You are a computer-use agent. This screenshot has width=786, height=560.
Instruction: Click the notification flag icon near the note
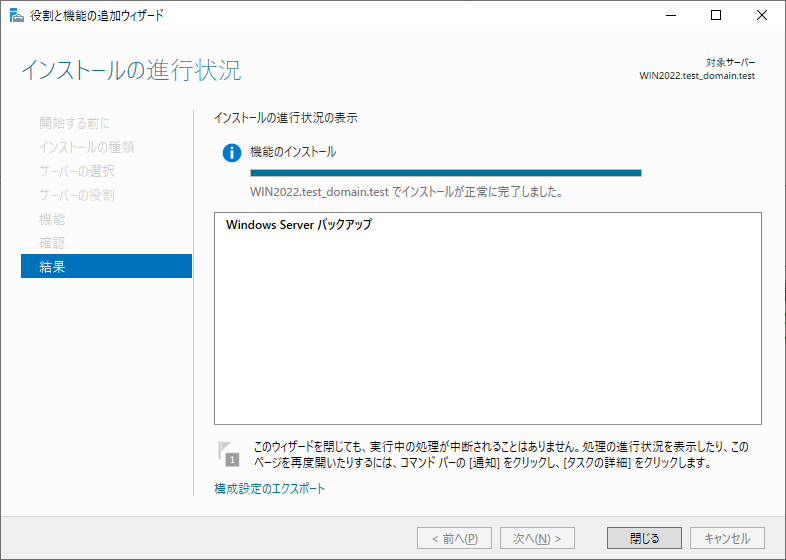click(x=229, y=454)
